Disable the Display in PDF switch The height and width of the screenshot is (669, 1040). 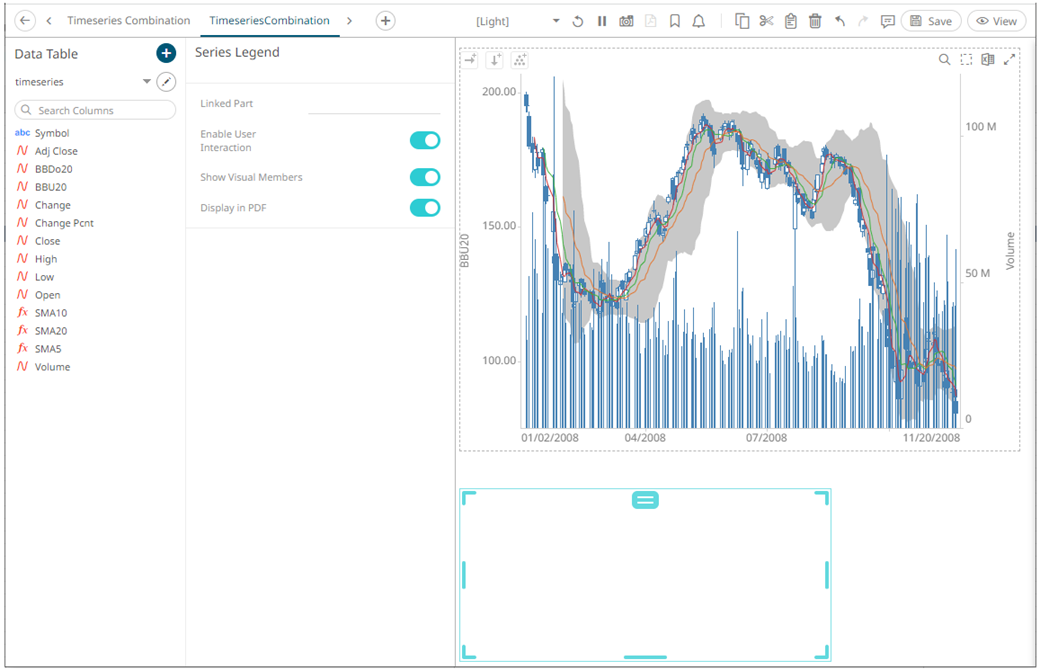click(425, 208)
